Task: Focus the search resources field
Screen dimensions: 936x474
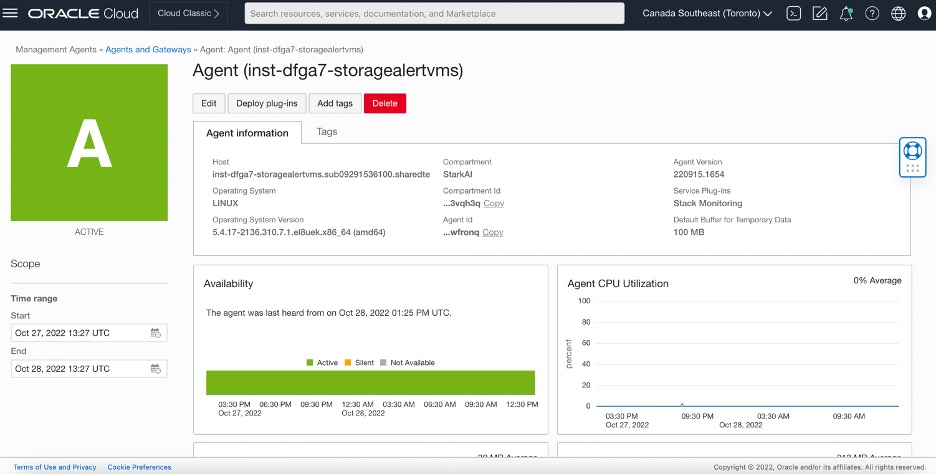Action: pos(435,13)
